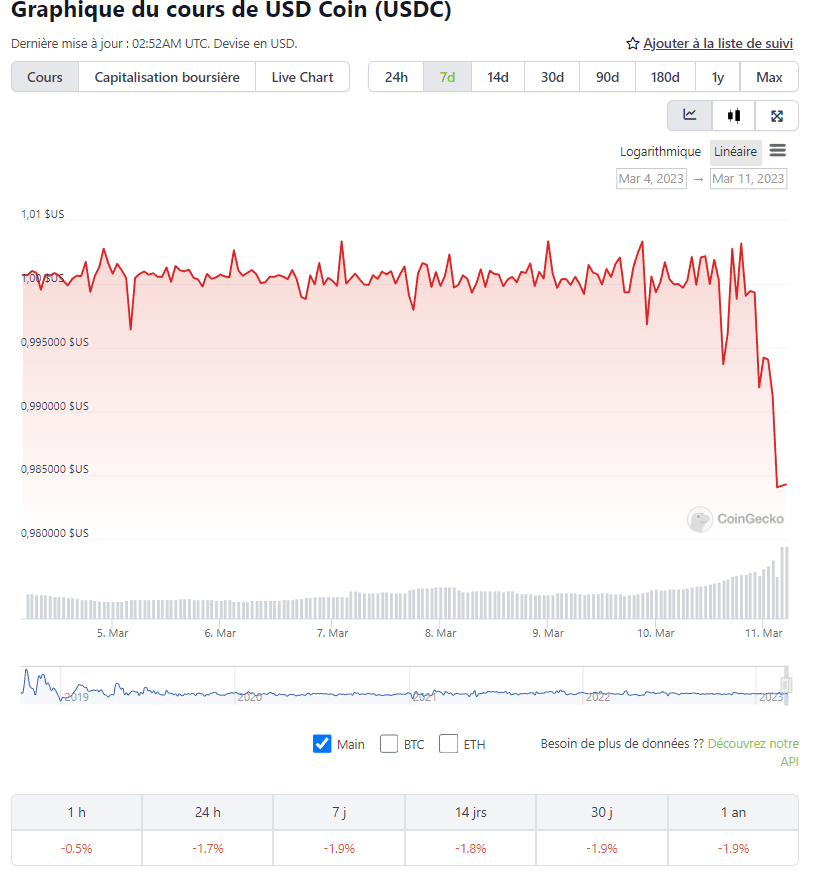Click the CoinGecko logo watermark
Viewport: 820px width, 874px height.
click(736, 519)
